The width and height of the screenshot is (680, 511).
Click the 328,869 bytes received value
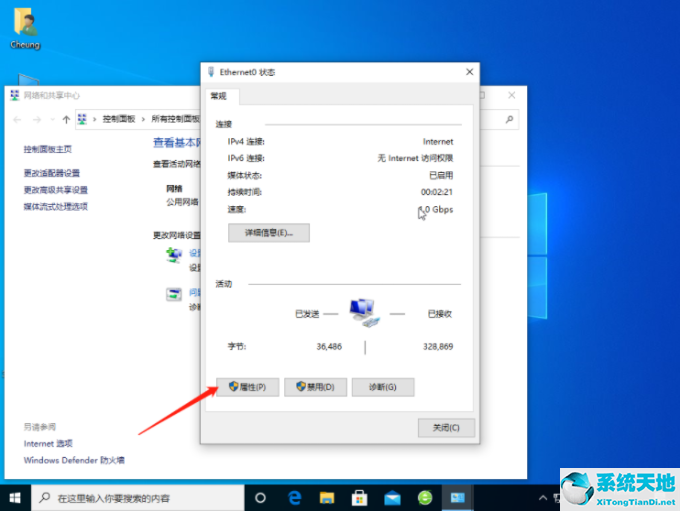click(438, 347)
